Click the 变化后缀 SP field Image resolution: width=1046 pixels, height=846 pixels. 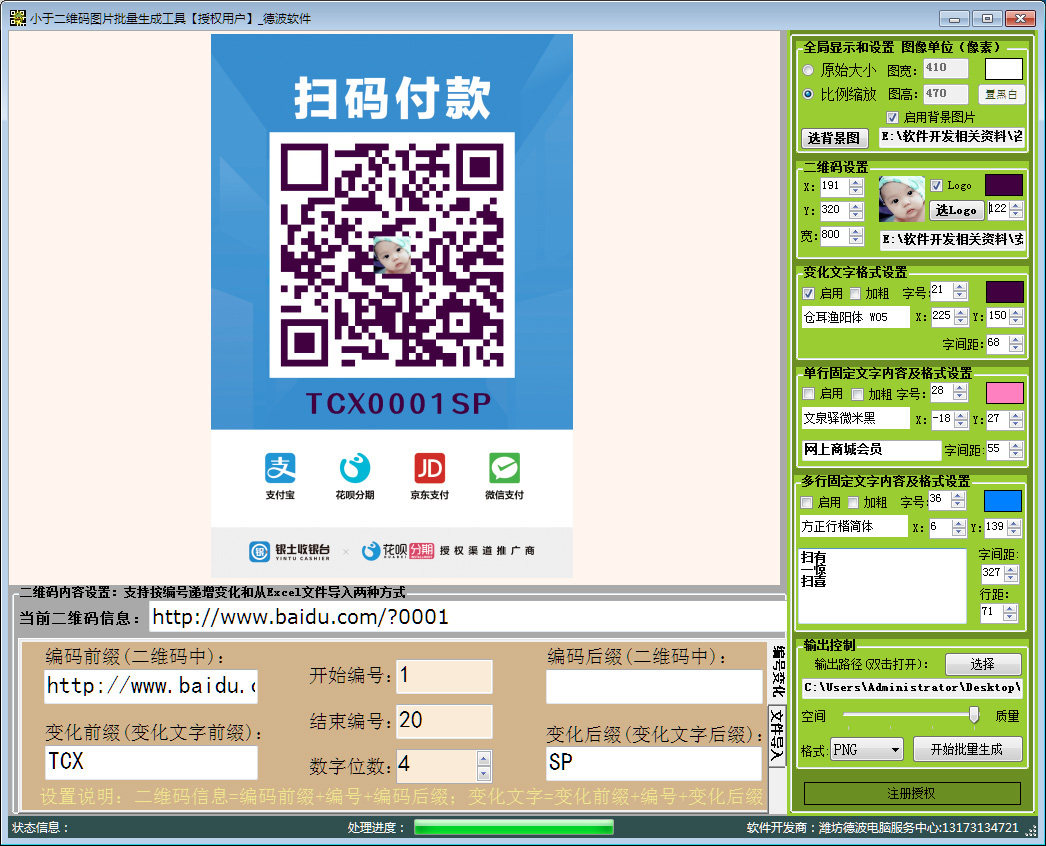[x=654, y=763]
